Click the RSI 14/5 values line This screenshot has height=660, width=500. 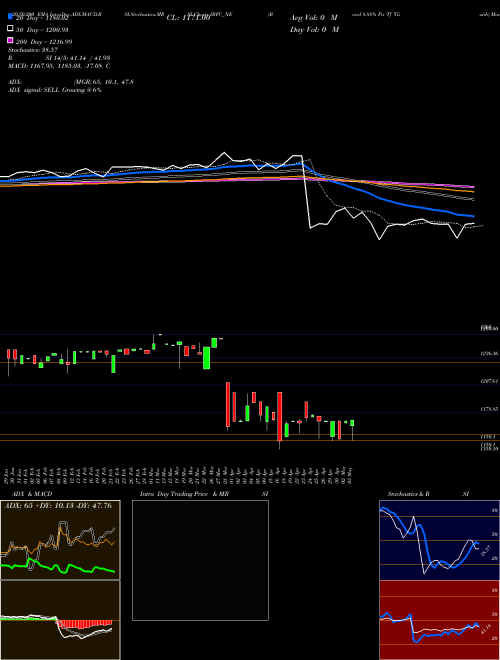tap(59, 58)
